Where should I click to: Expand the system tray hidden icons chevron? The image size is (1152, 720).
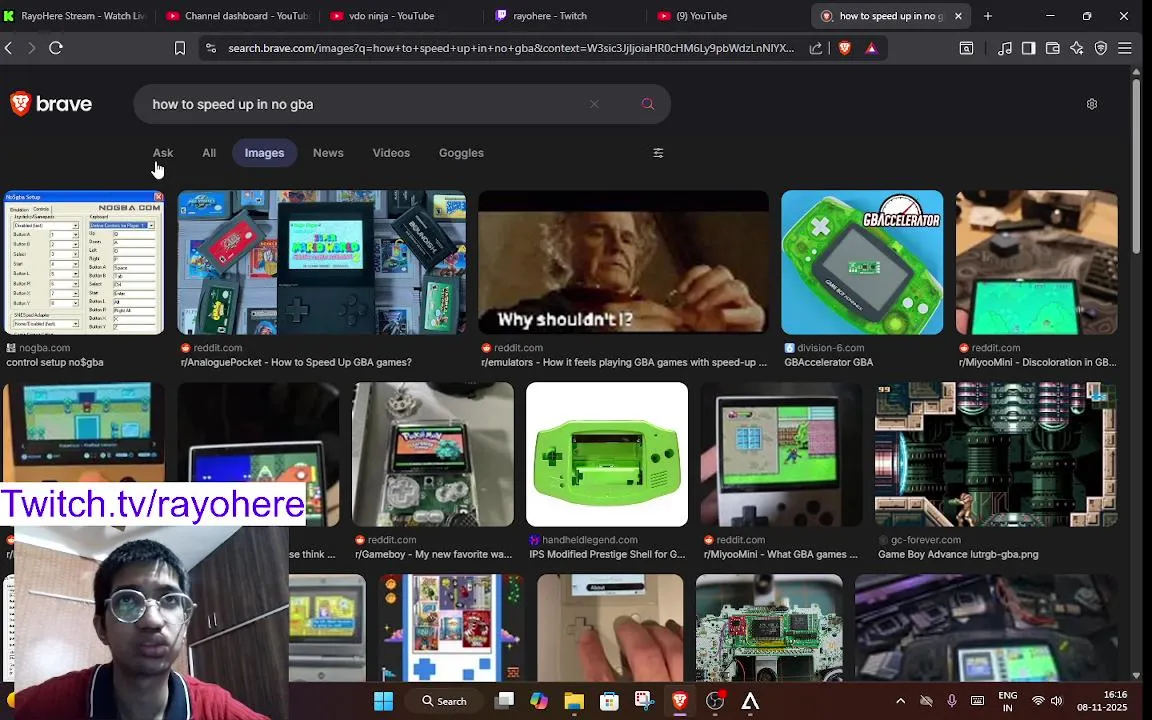click(901, 701)
